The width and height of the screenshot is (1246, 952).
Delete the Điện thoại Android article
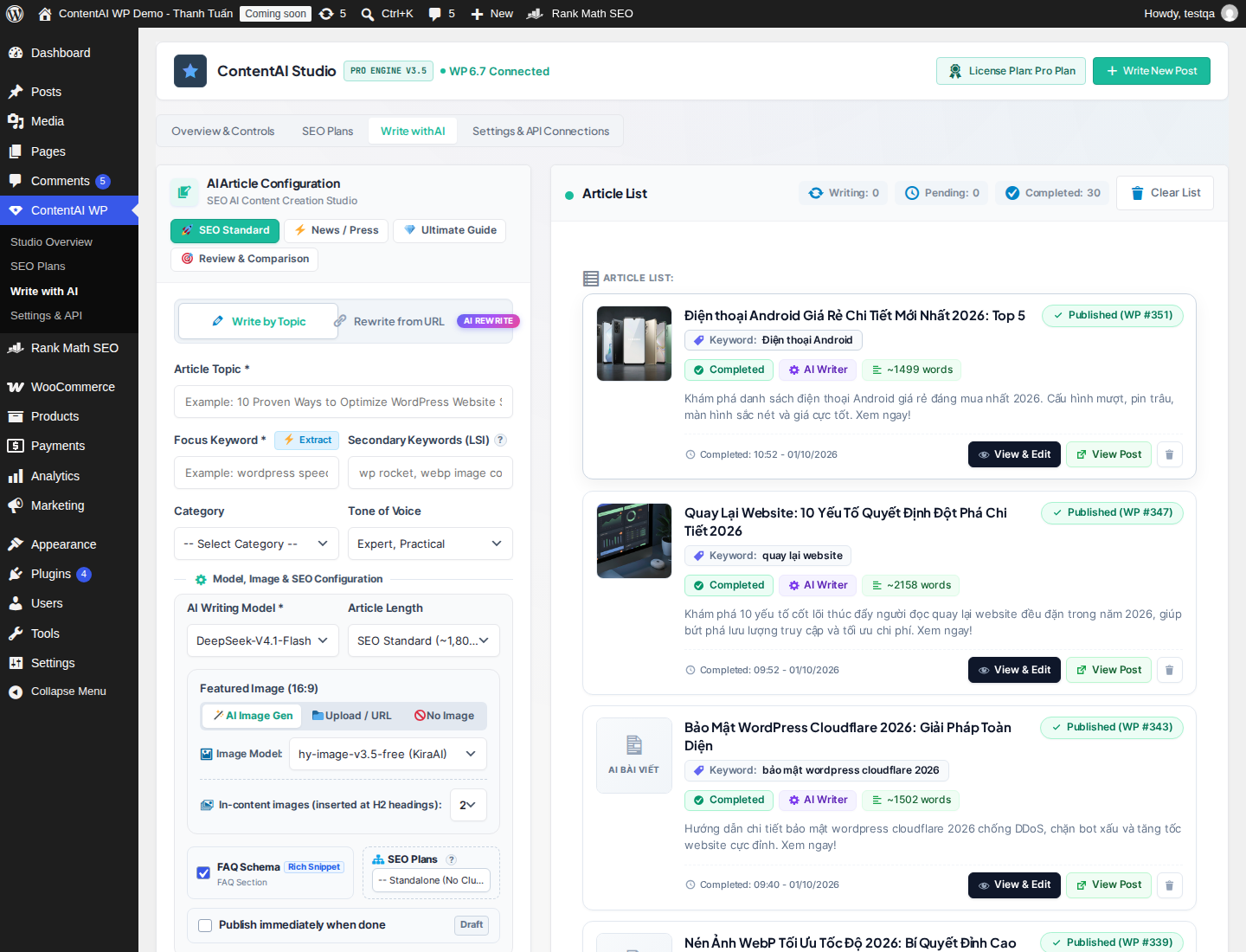[1169, 454]
